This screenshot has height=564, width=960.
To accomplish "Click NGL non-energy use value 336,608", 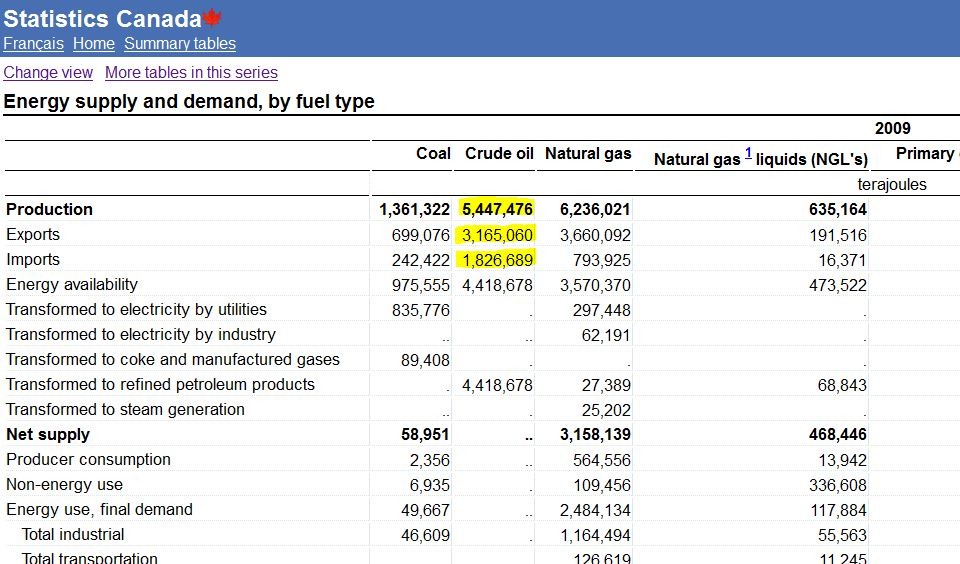I will point(838,486).
